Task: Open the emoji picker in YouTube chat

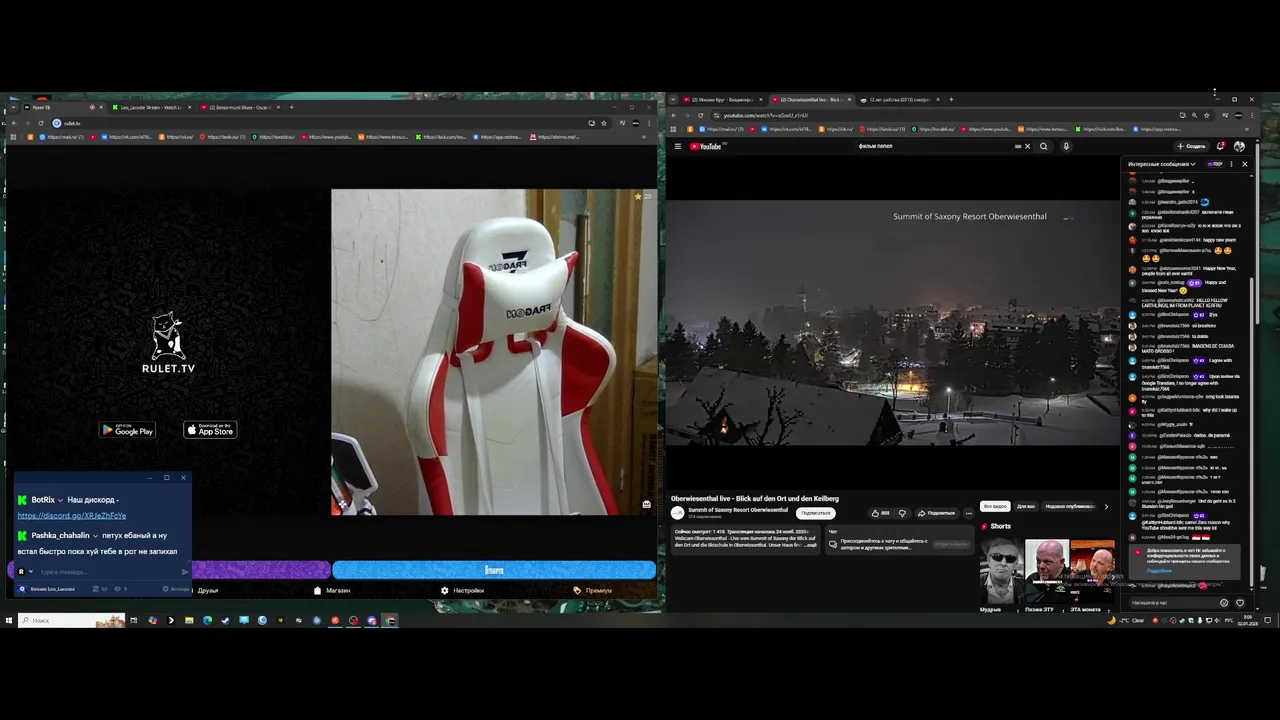Action: [x=1224, y=603]
